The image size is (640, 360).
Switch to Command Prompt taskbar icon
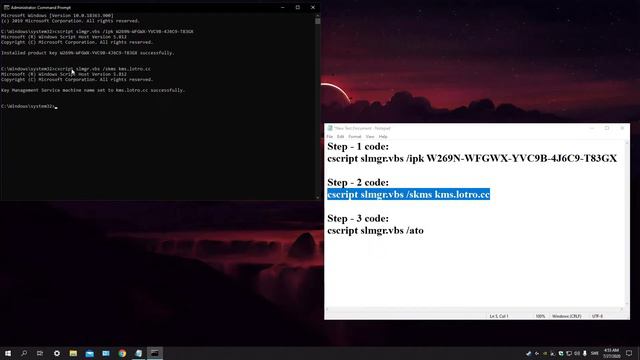click(x=155, y=353)
